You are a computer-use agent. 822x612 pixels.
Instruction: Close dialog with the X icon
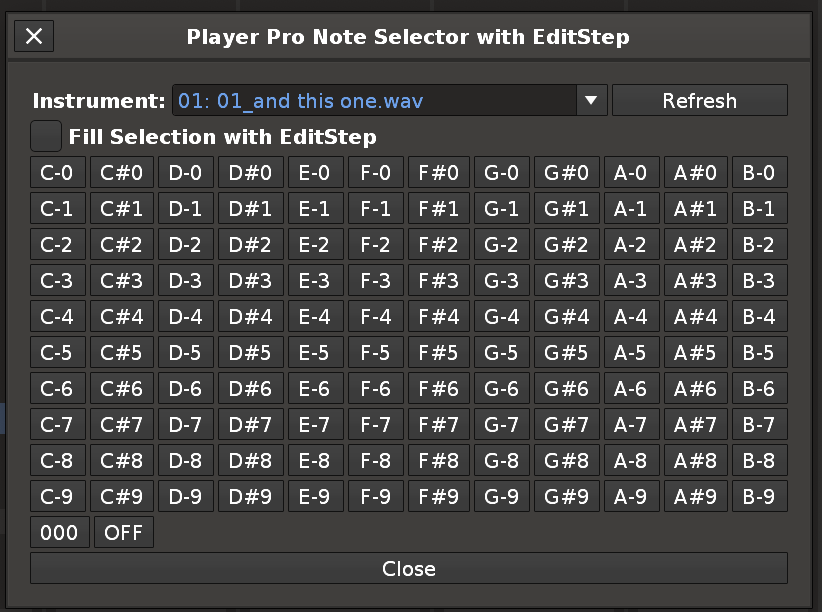[x=34, y=37]
